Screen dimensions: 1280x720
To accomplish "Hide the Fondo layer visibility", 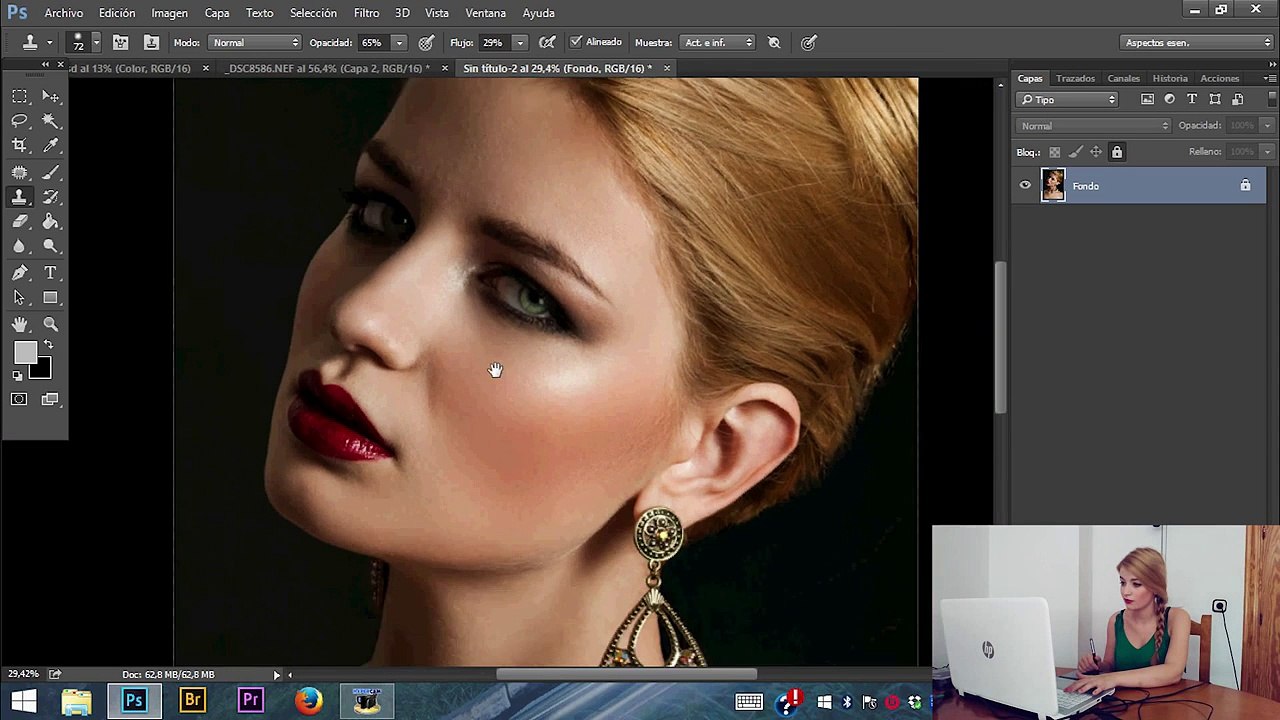I will tap(1025, 186).
